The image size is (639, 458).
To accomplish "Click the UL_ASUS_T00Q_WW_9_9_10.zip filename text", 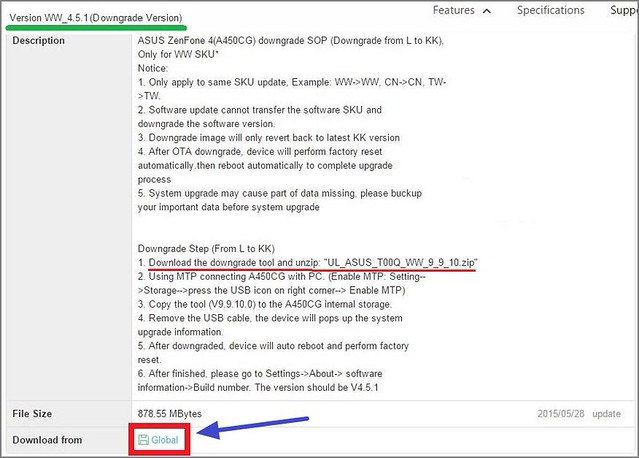I will (400, 262).
